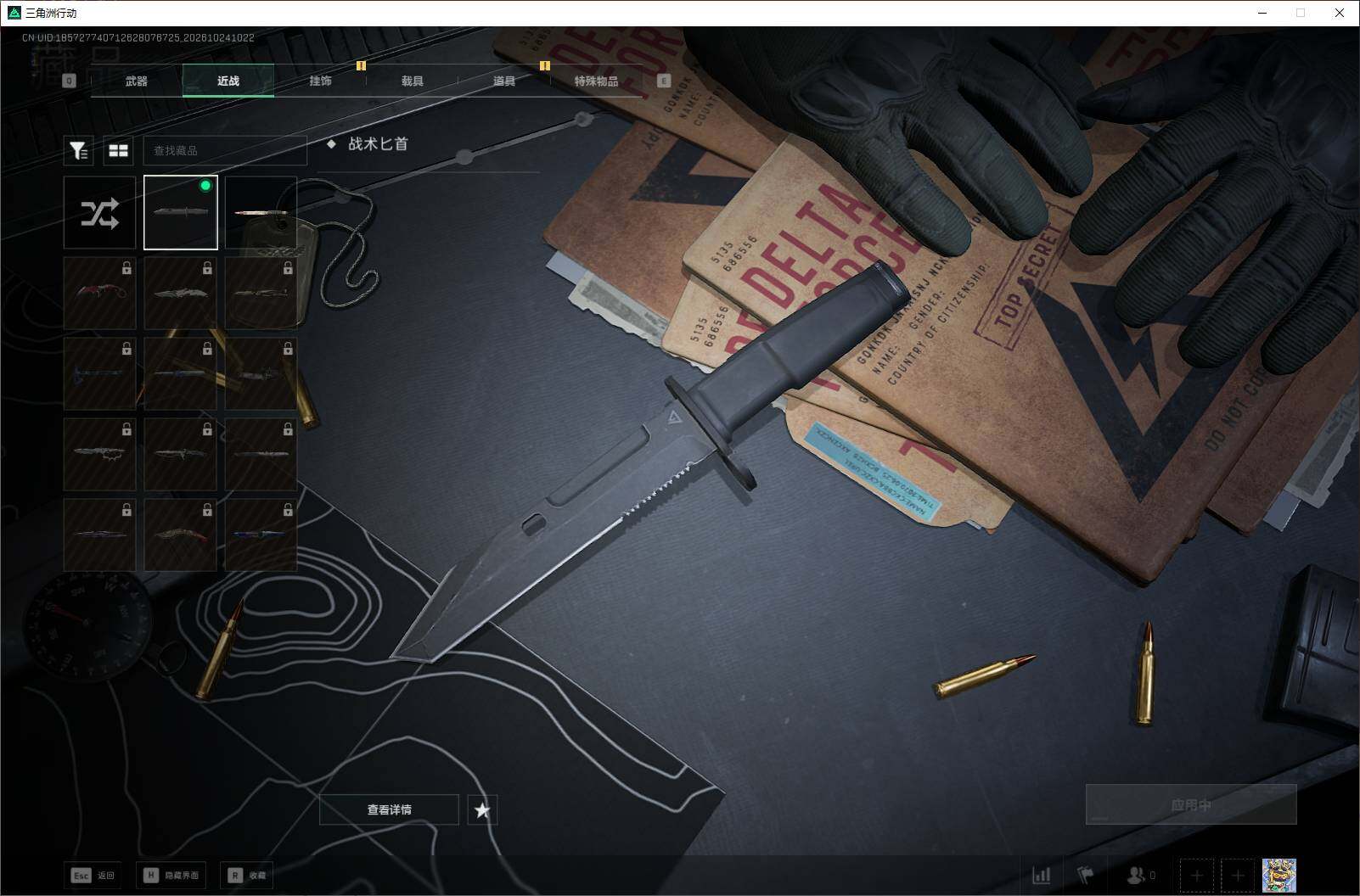Switch to the 道具 tab

[x=504, y=81]
